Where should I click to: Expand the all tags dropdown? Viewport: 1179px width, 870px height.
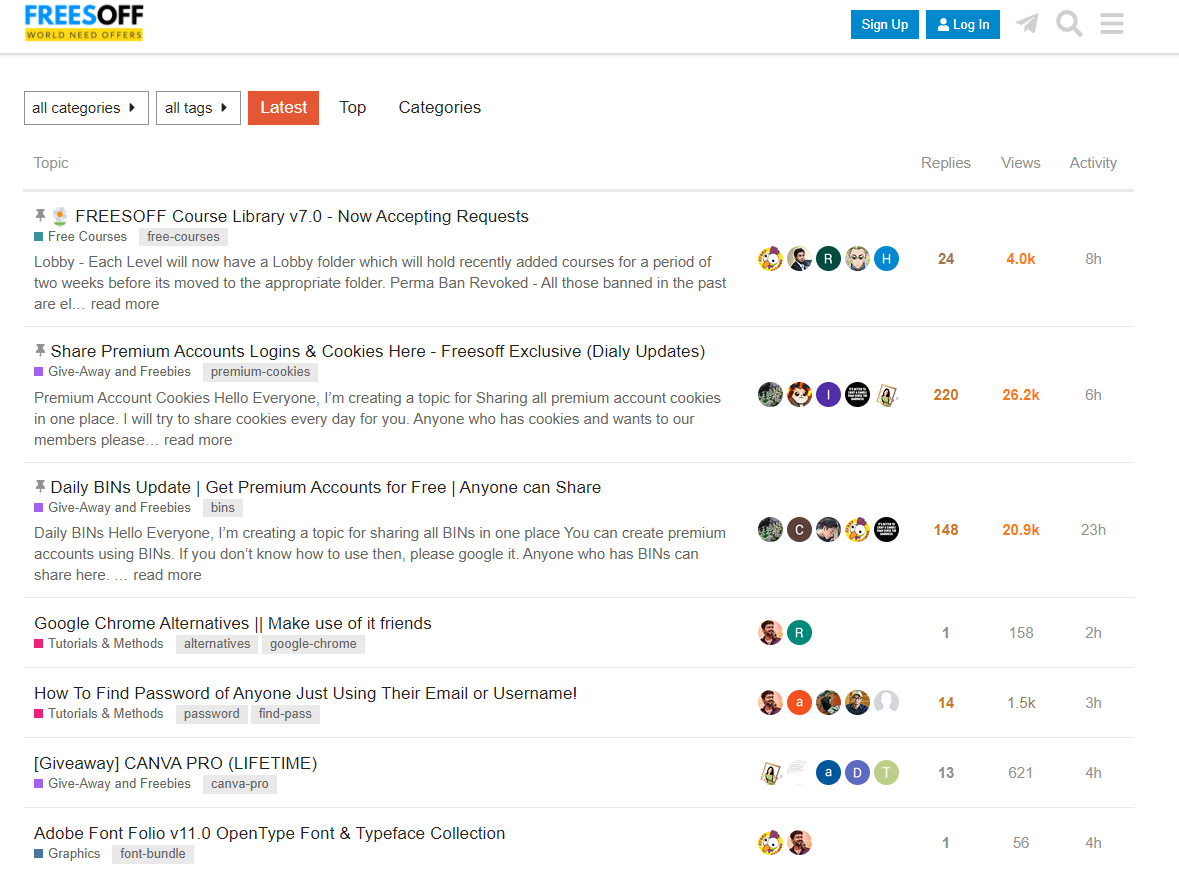click(x=198, y=108)
